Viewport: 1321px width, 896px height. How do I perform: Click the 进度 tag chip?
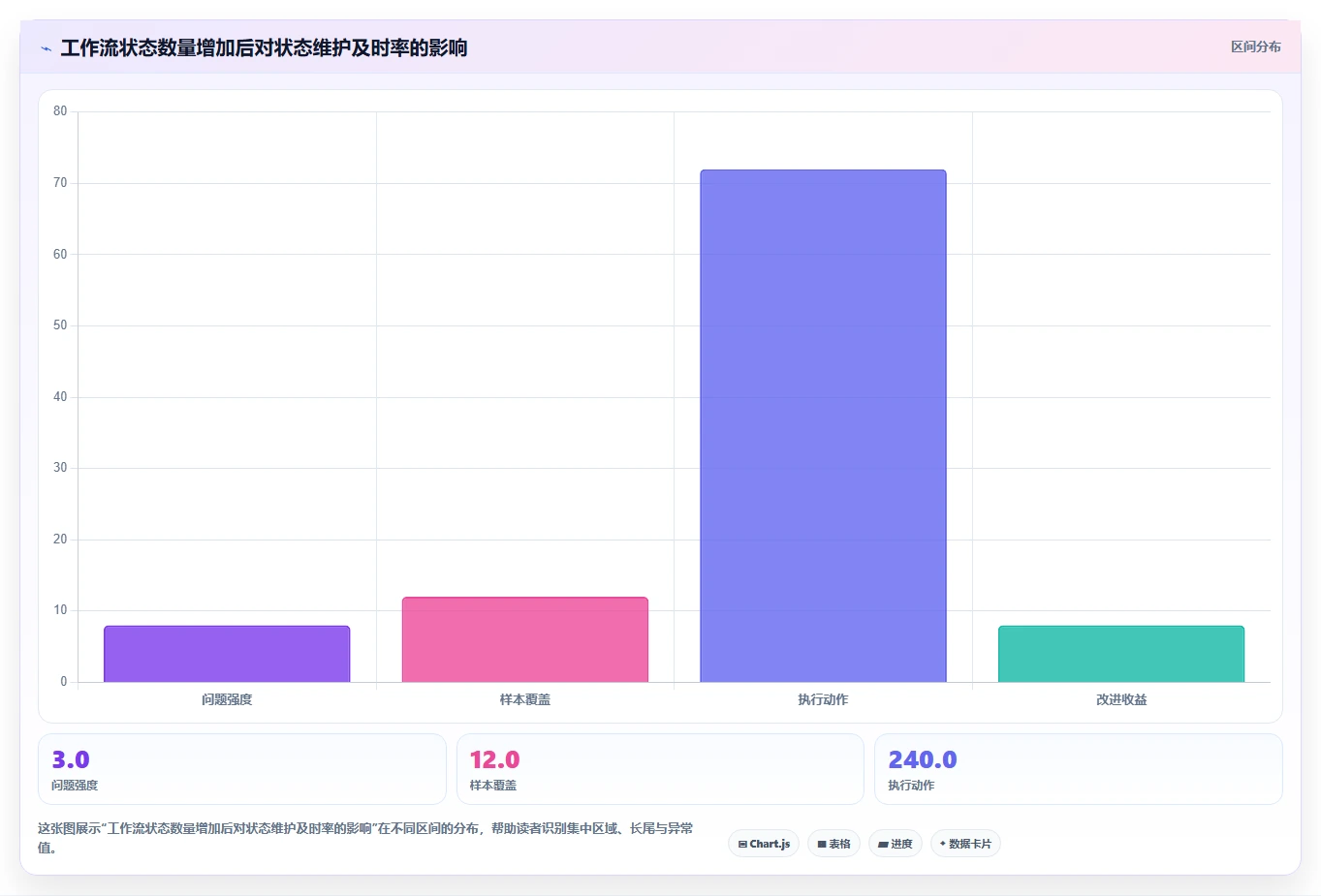coord(896,844)
